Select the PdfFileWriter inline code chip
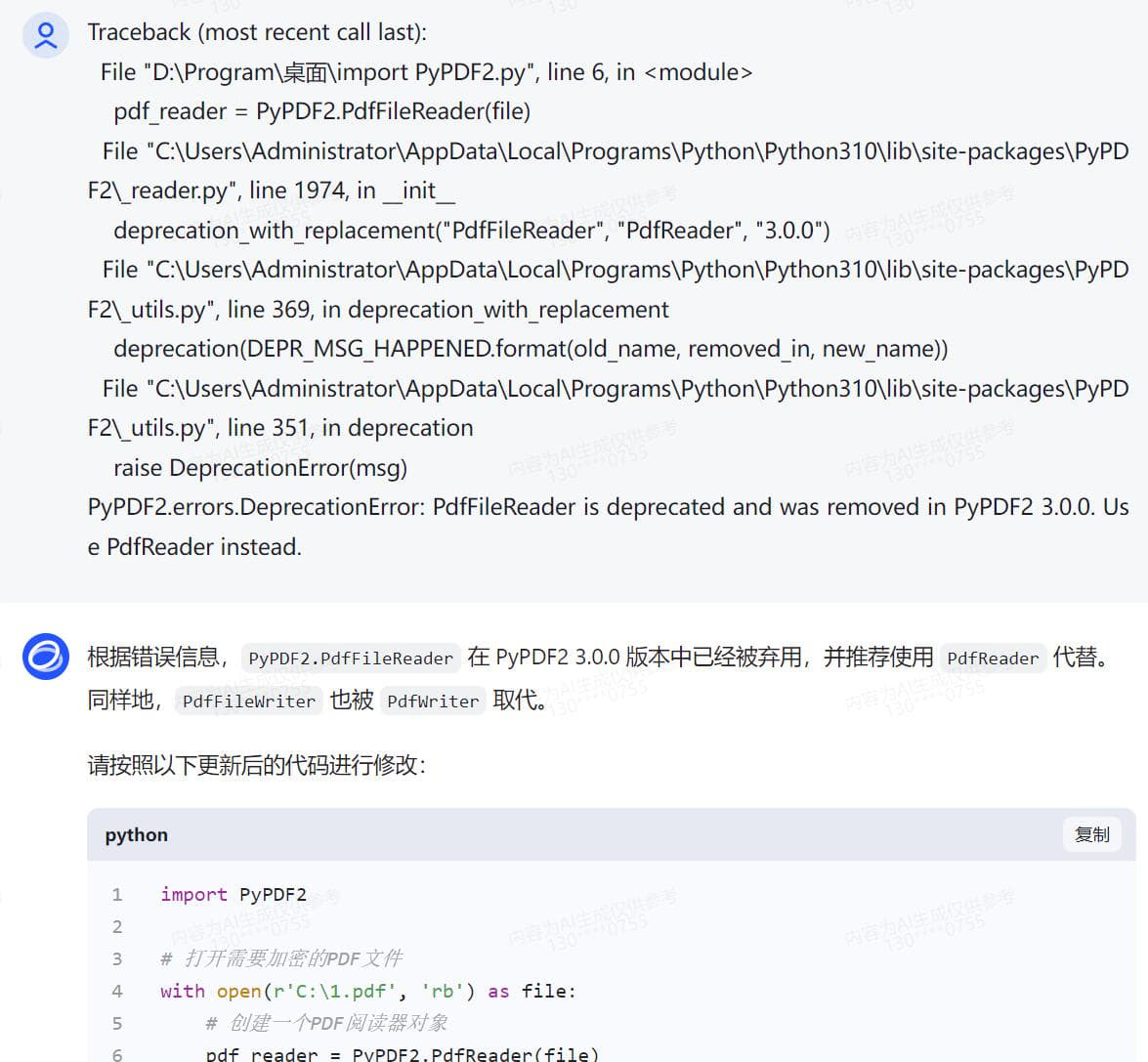1148x1062 pixels. (249, 701)
